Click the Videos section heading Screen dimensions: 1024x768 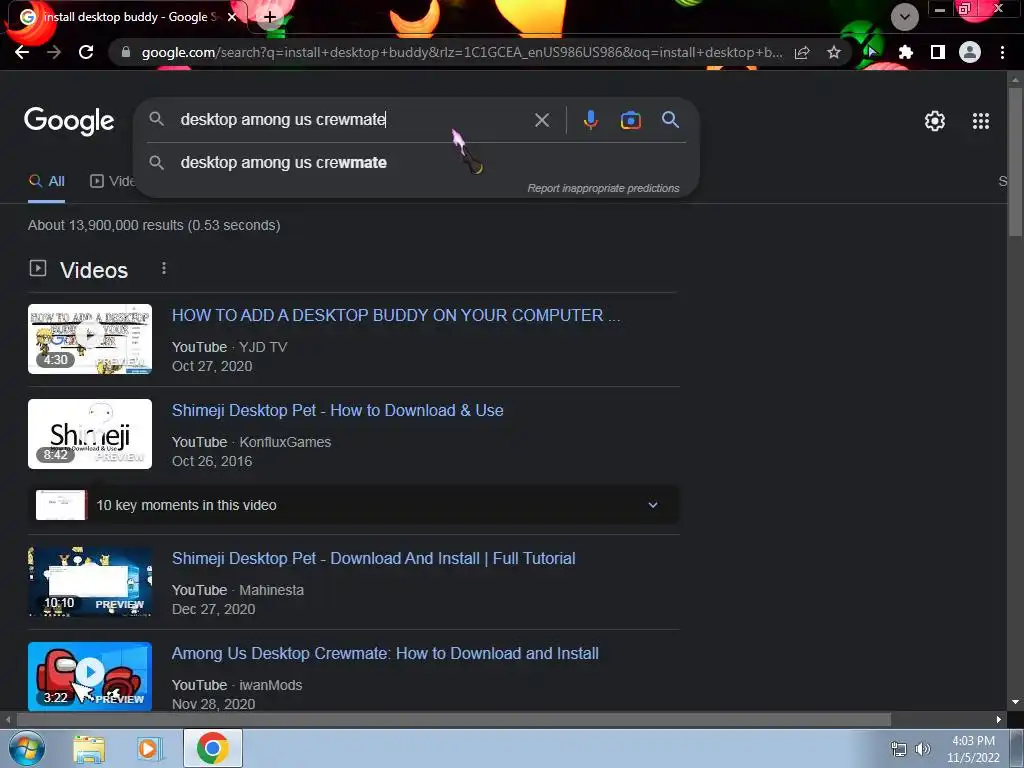click(94, 270)
